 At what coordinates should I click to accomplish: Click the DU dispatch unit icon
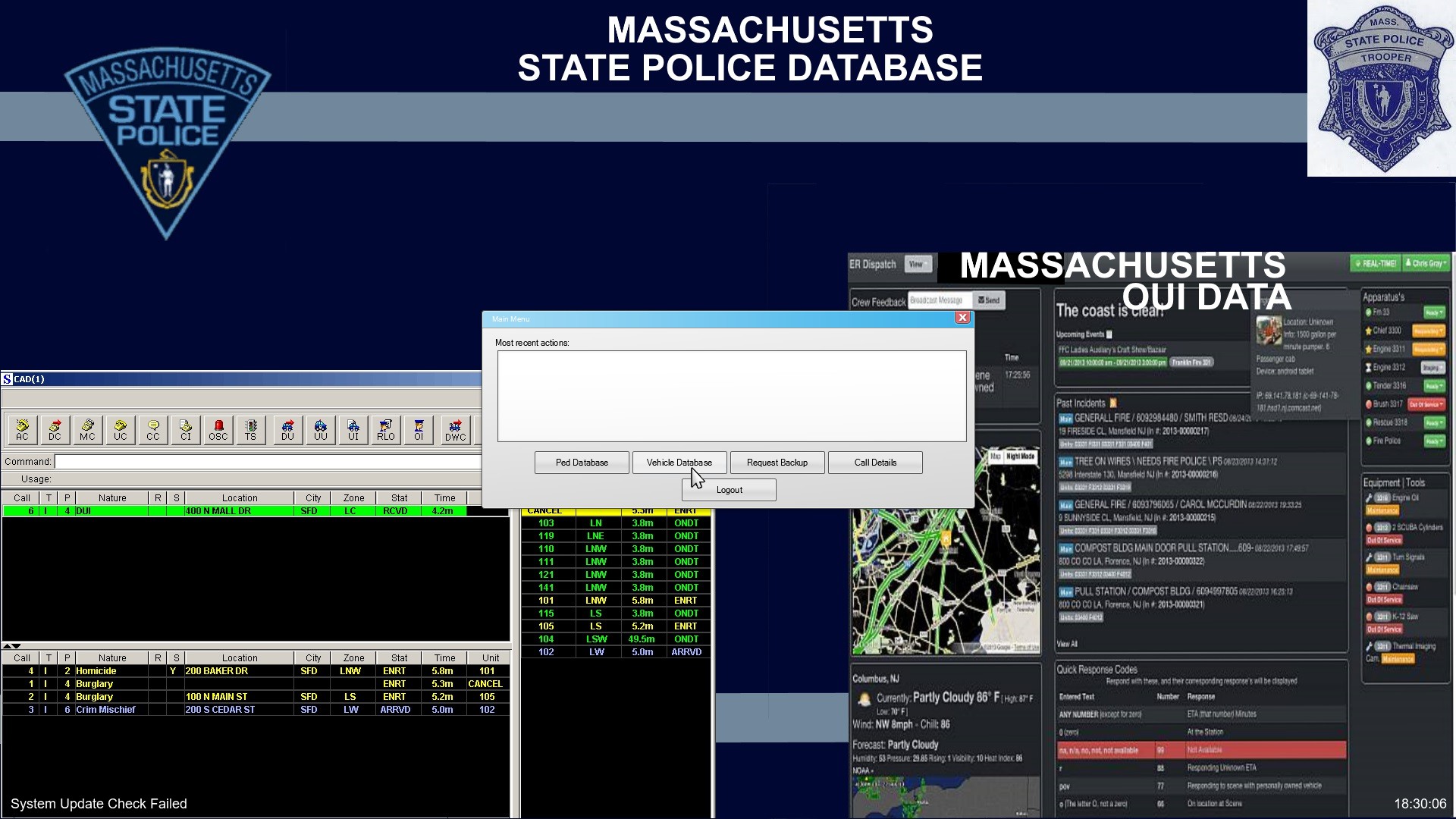click(287, 429)
